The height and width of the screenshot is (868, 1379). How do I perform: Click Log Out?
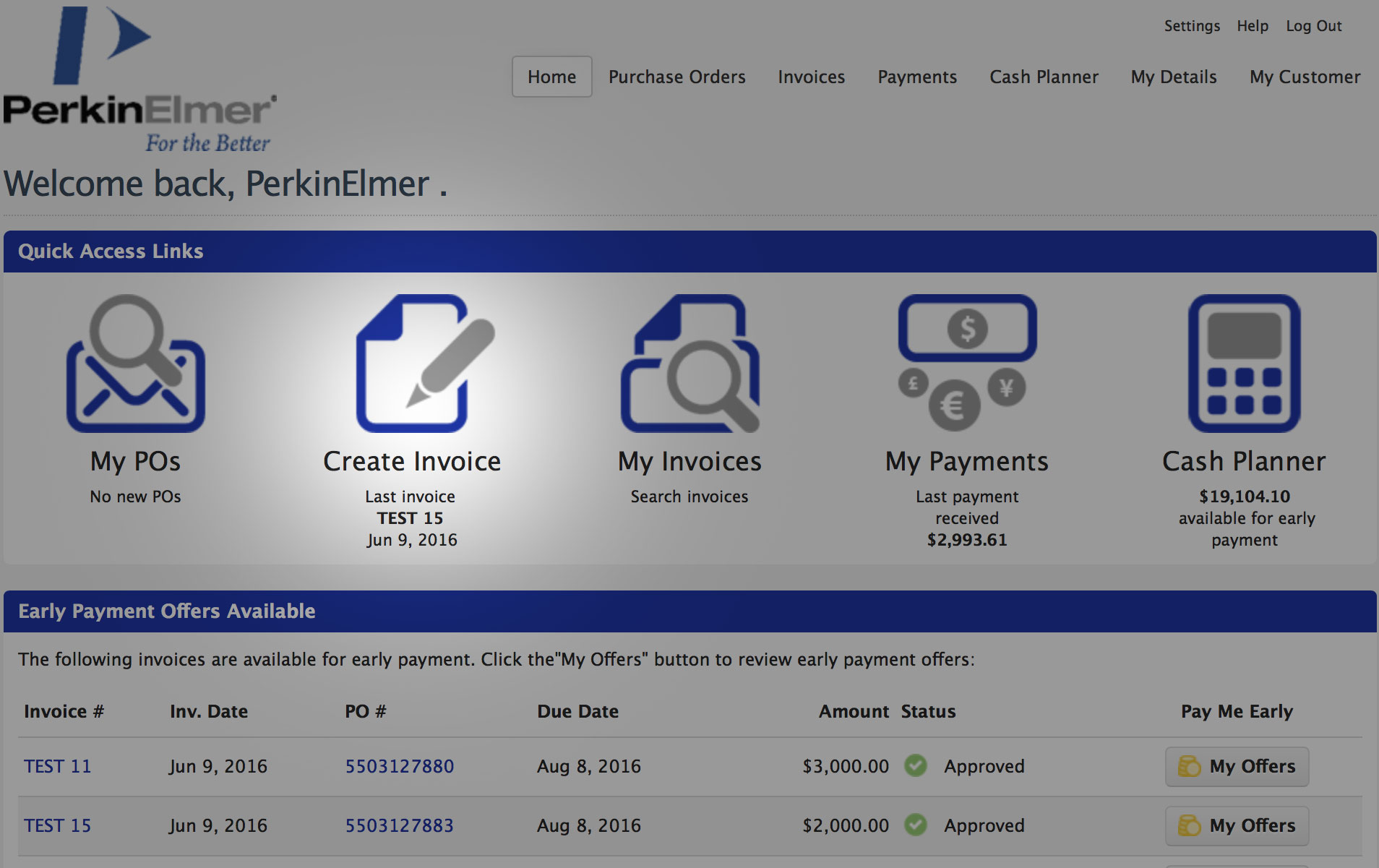pos(1314,26)
